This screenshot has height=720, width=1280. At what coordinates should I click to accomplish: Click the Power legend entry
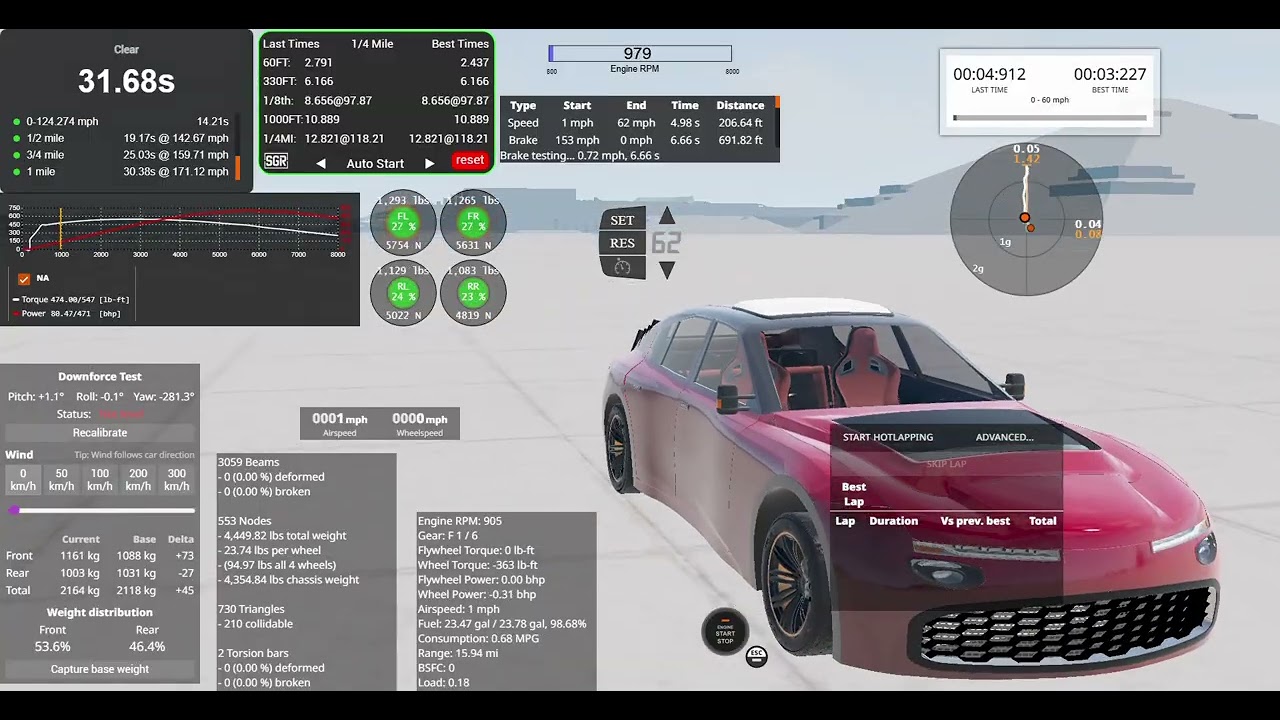67,313
